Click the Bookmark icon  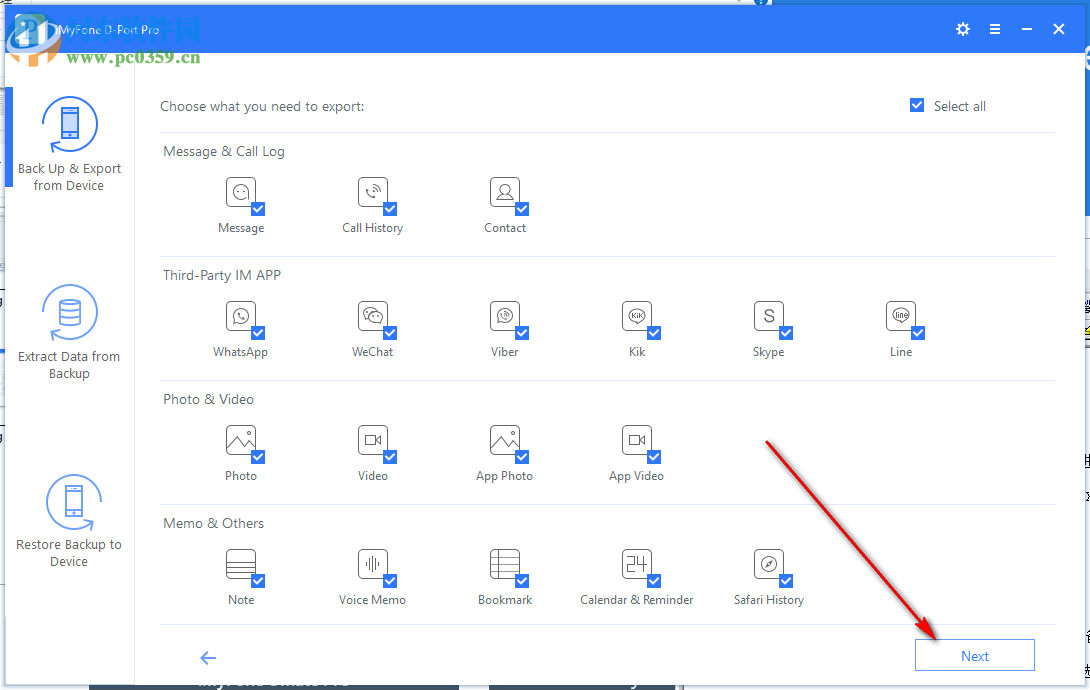[504, 564]
